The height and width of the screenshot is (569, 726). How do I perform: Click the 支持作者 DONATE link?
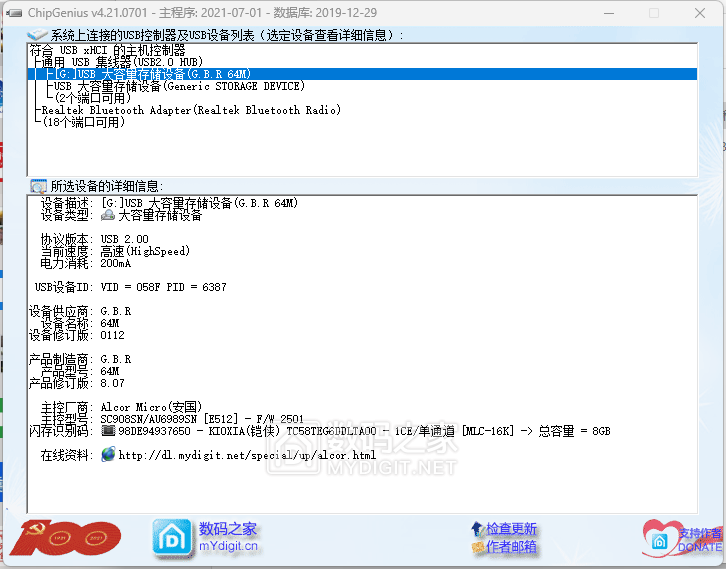point(700,540)
